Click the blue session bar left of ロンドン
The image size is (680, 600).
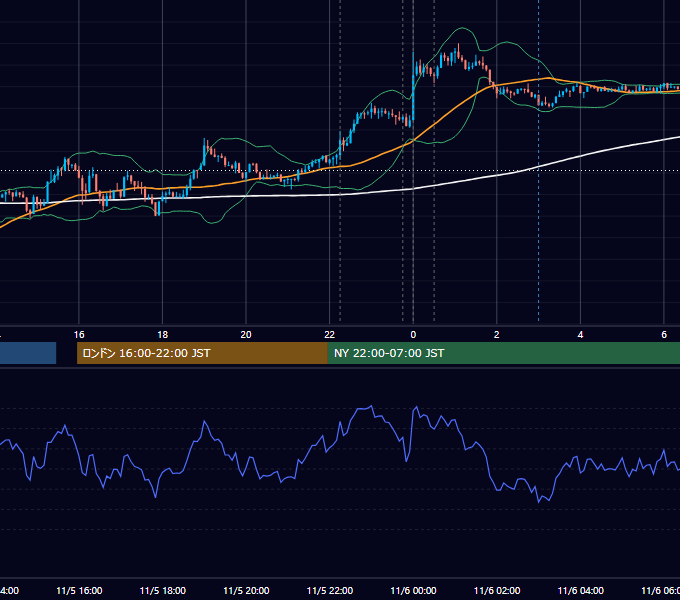coord(28,353)
